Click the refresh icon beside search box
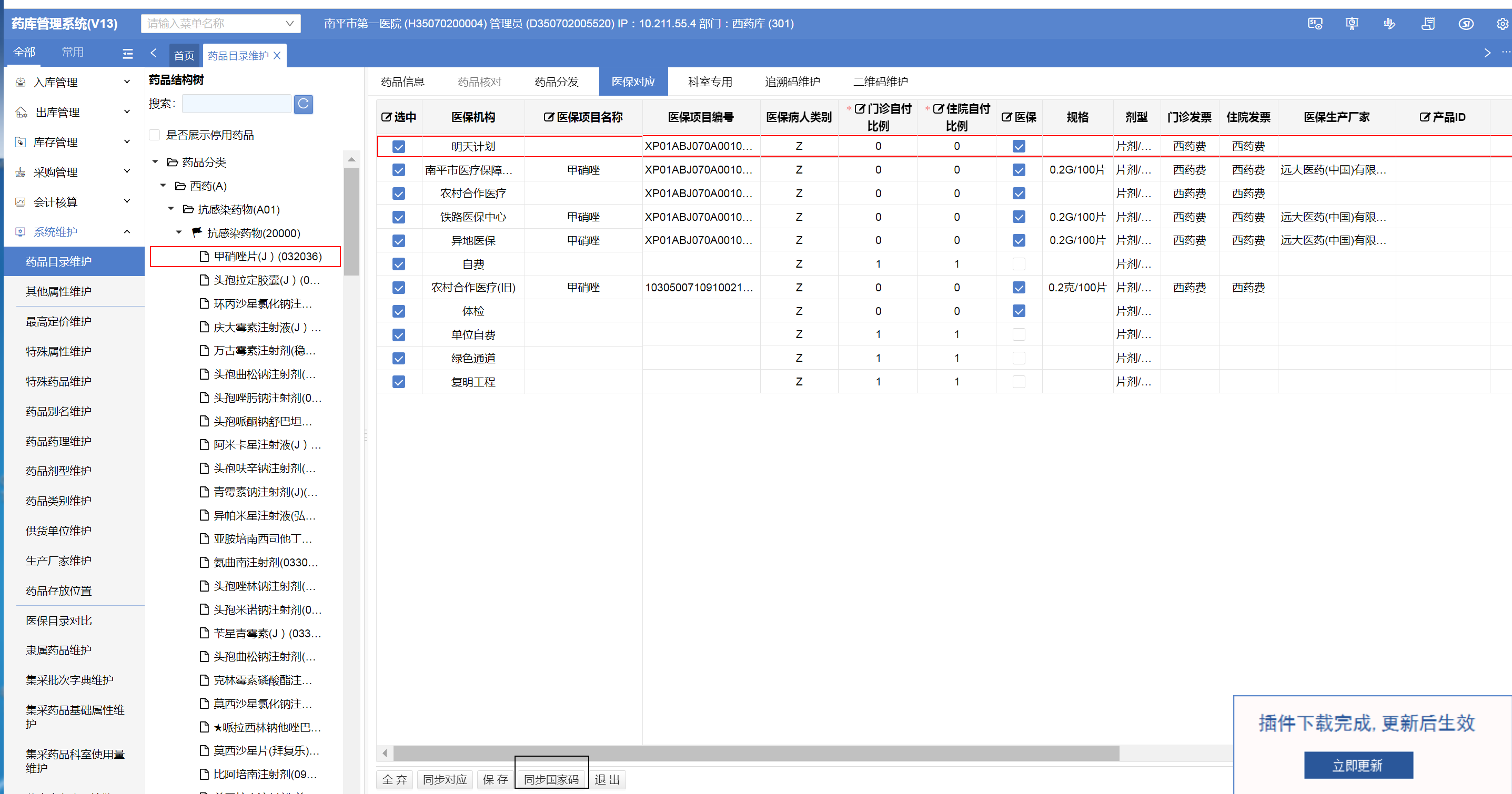This screenshot has height=794, width=1512. 303,104
